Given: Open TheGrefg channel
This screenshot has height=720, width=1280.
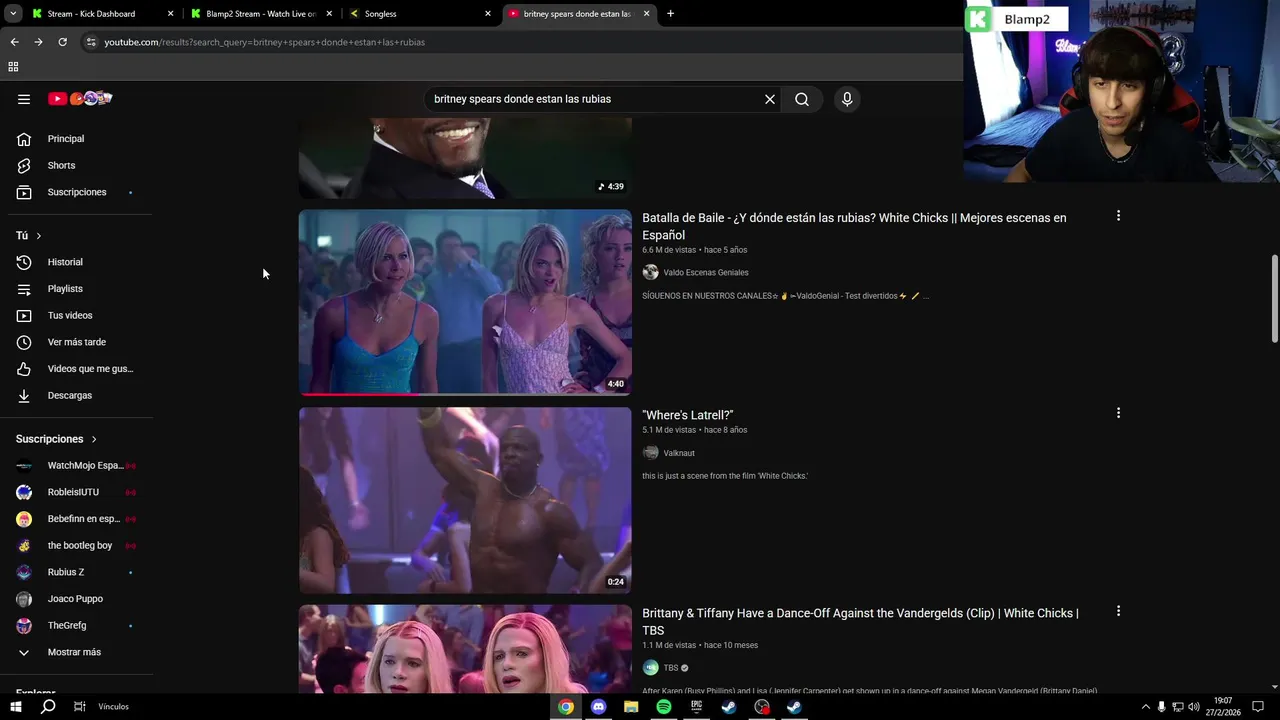Looking at the screenshot, I should [x=80, y=625].
